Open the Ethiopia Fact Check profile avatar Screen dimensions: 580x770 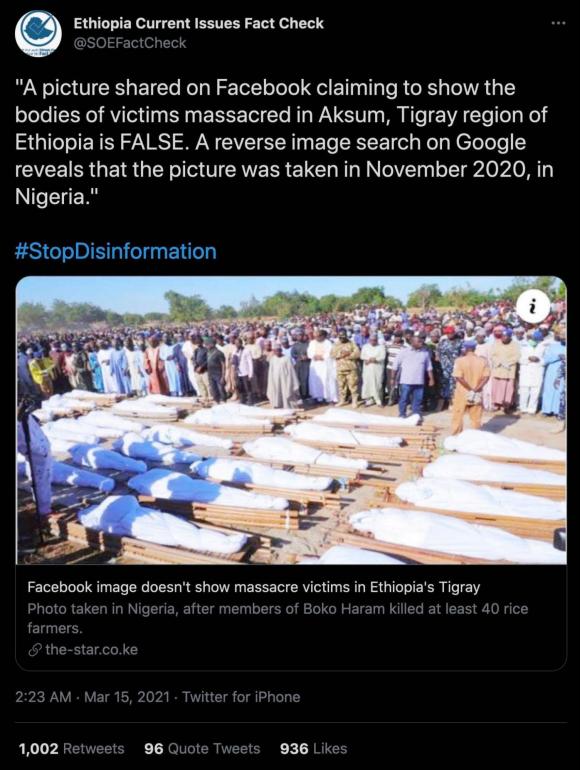[x=38, y=33]
